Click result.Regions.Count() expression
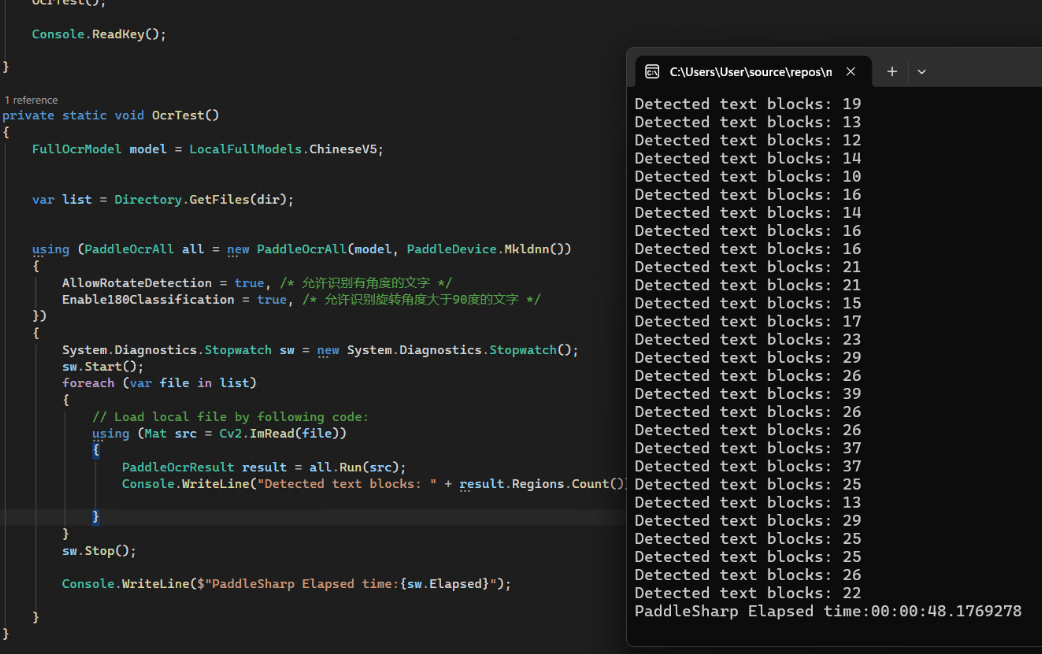Screen dimensions: 1042x654 pyautogui.click(x=542, y=485)
